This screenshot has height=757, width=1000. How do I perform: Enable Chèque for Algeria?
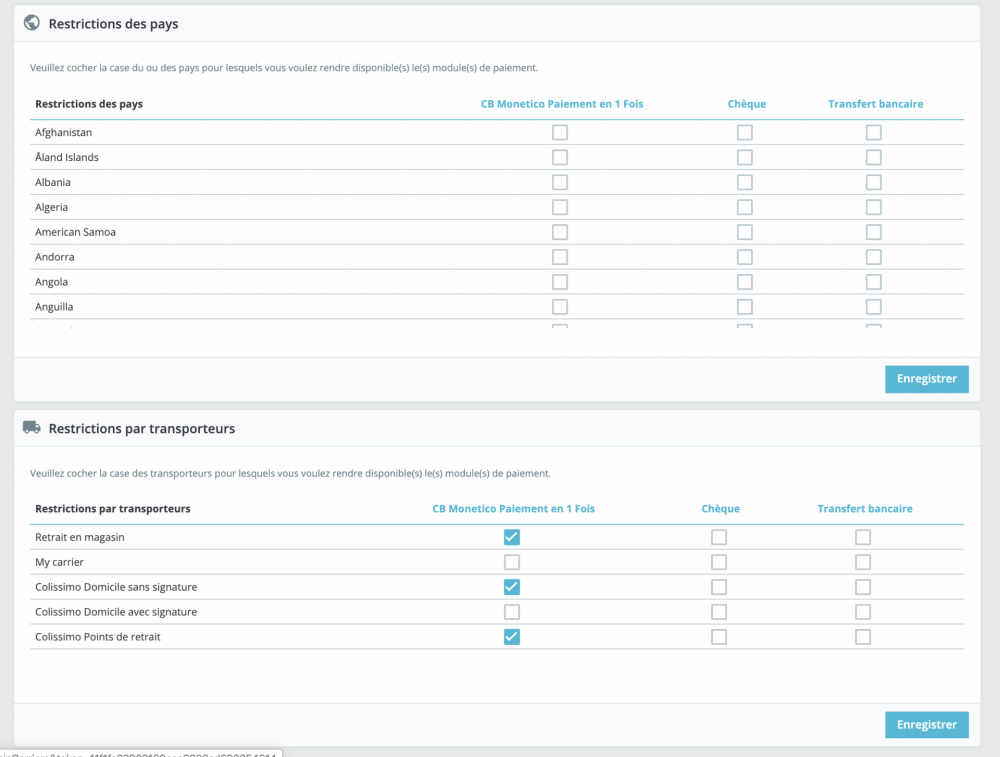[745, 207]
